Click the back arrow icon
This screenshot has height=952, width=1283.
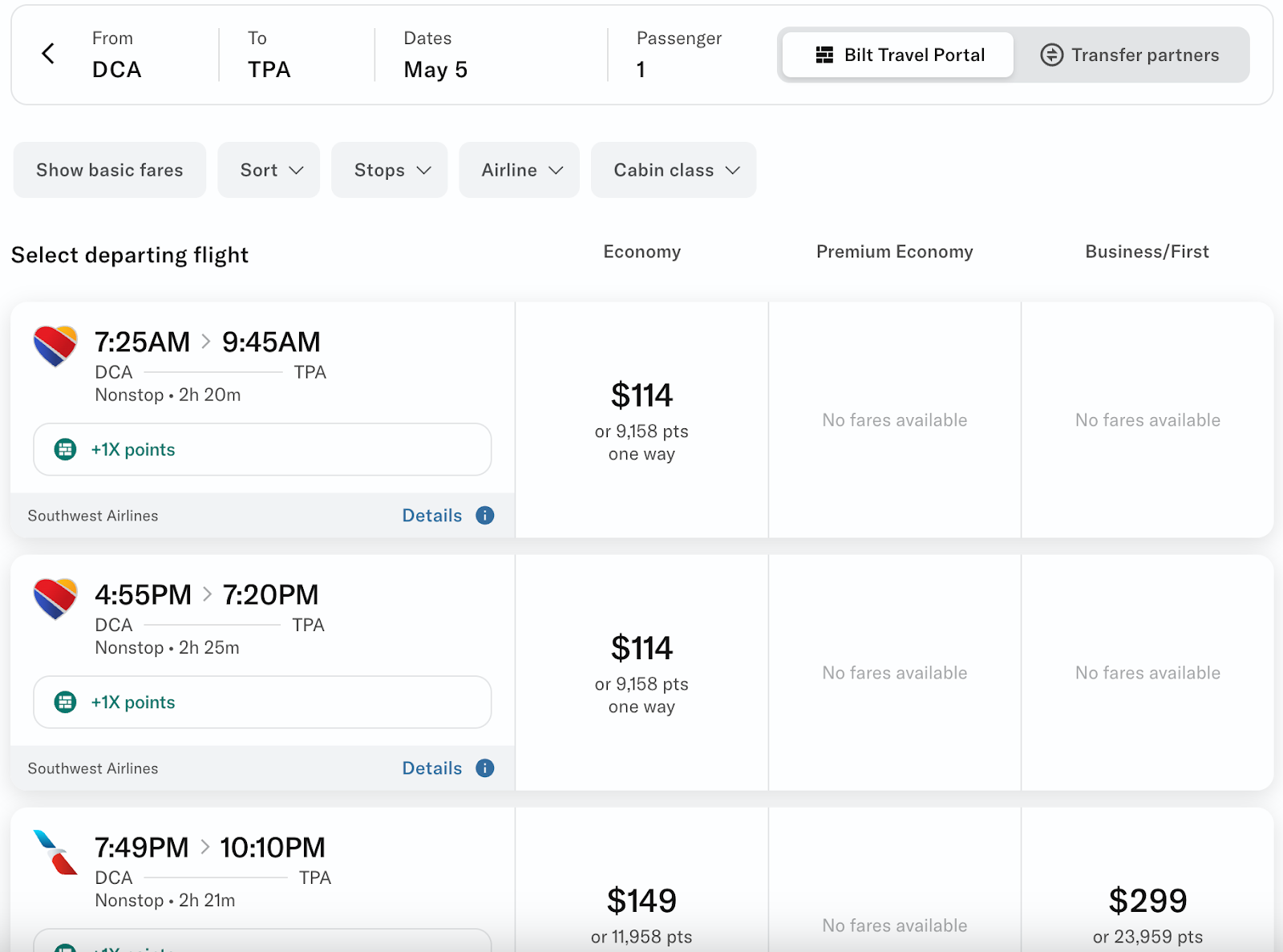pos(48,54)
